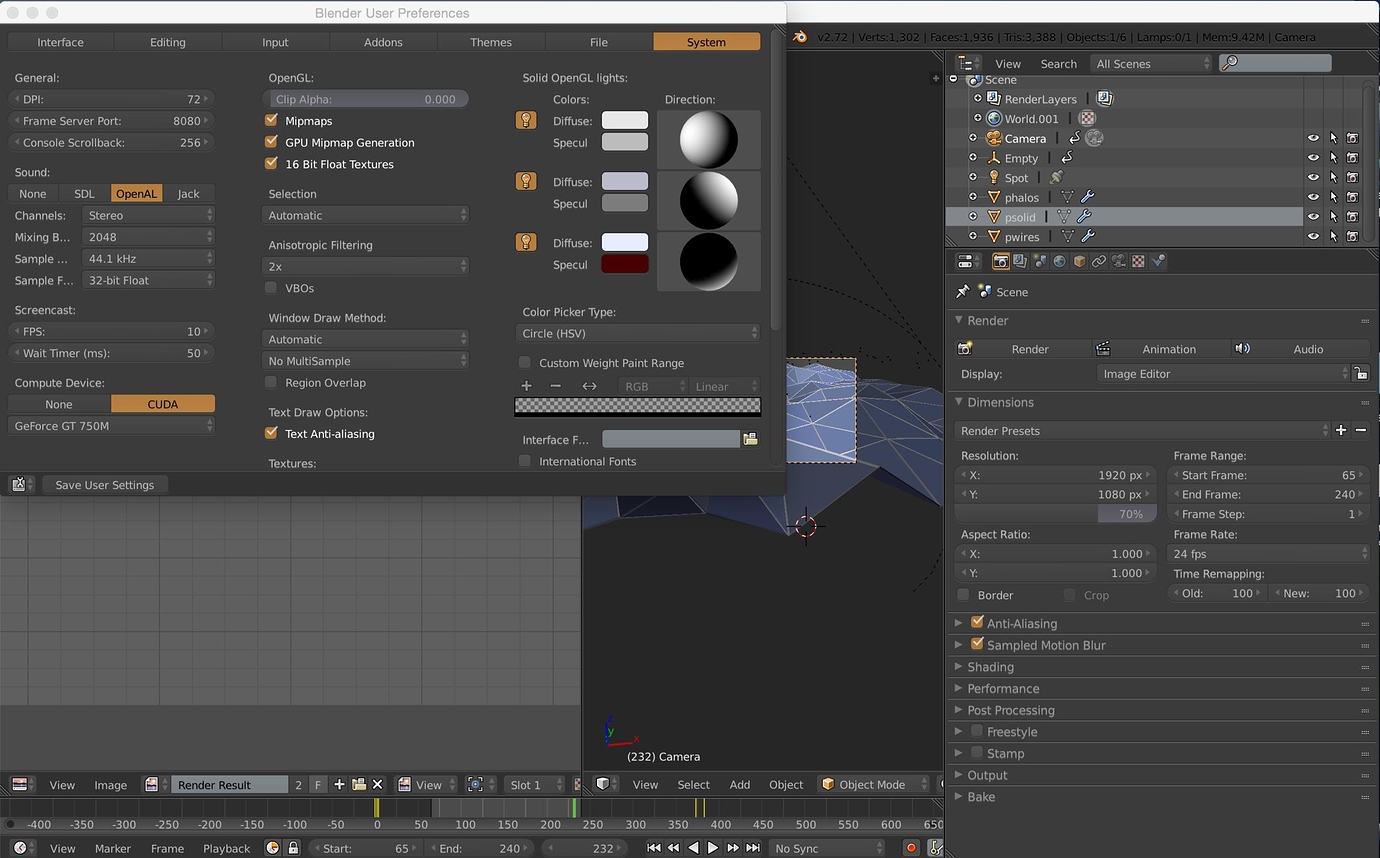The height and width of the screenshot is (858, 1380).
Task: Unlink the Render Result image with X
Action: (377, 785)
